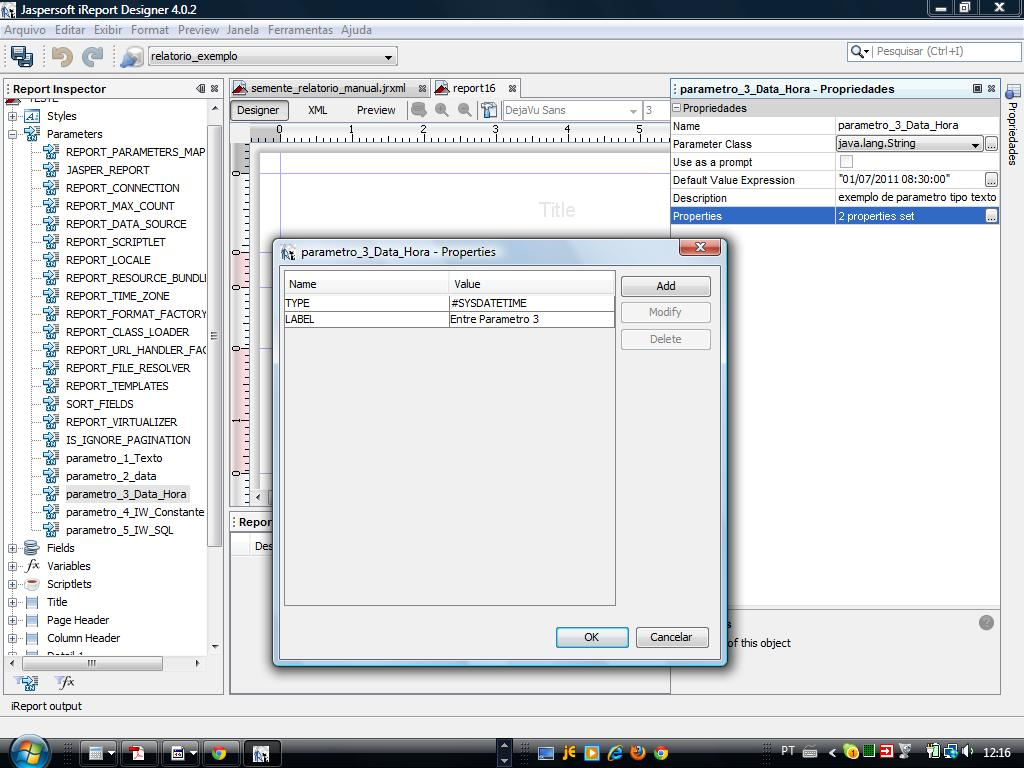The height and width of the screenshot is (768, 1024).
Task: Click the zoom in magnifier icon
Action: point(441,110)
